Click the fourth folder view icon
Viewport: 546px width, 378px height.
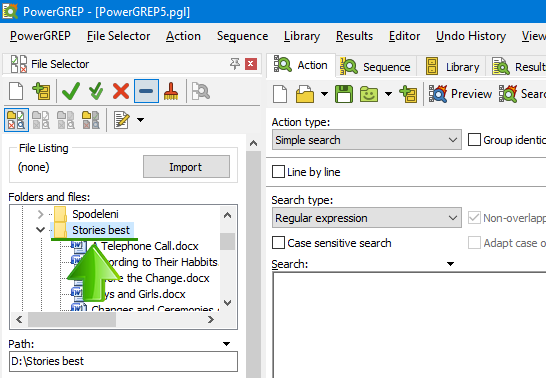tap(91, 120)
